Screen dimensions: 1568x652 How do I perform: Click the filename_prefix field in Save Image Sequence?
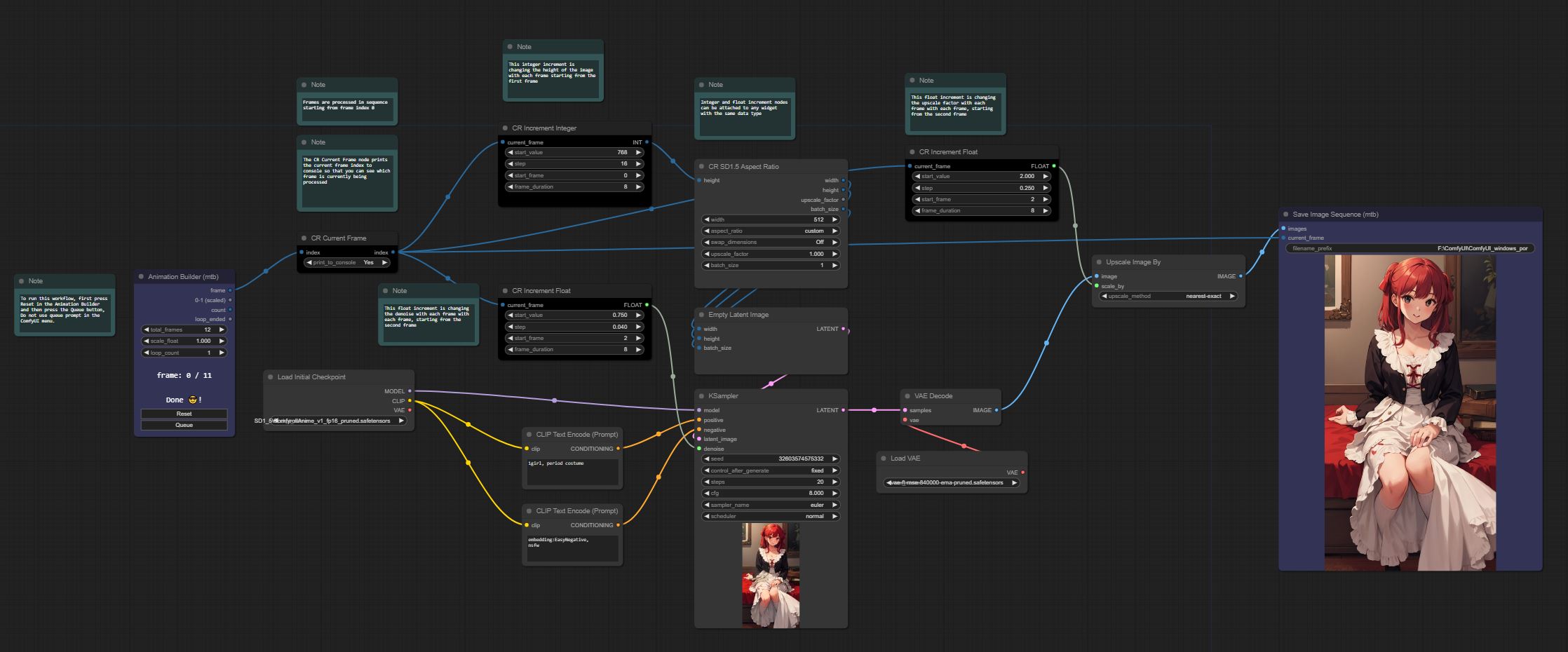point(1410,248)
